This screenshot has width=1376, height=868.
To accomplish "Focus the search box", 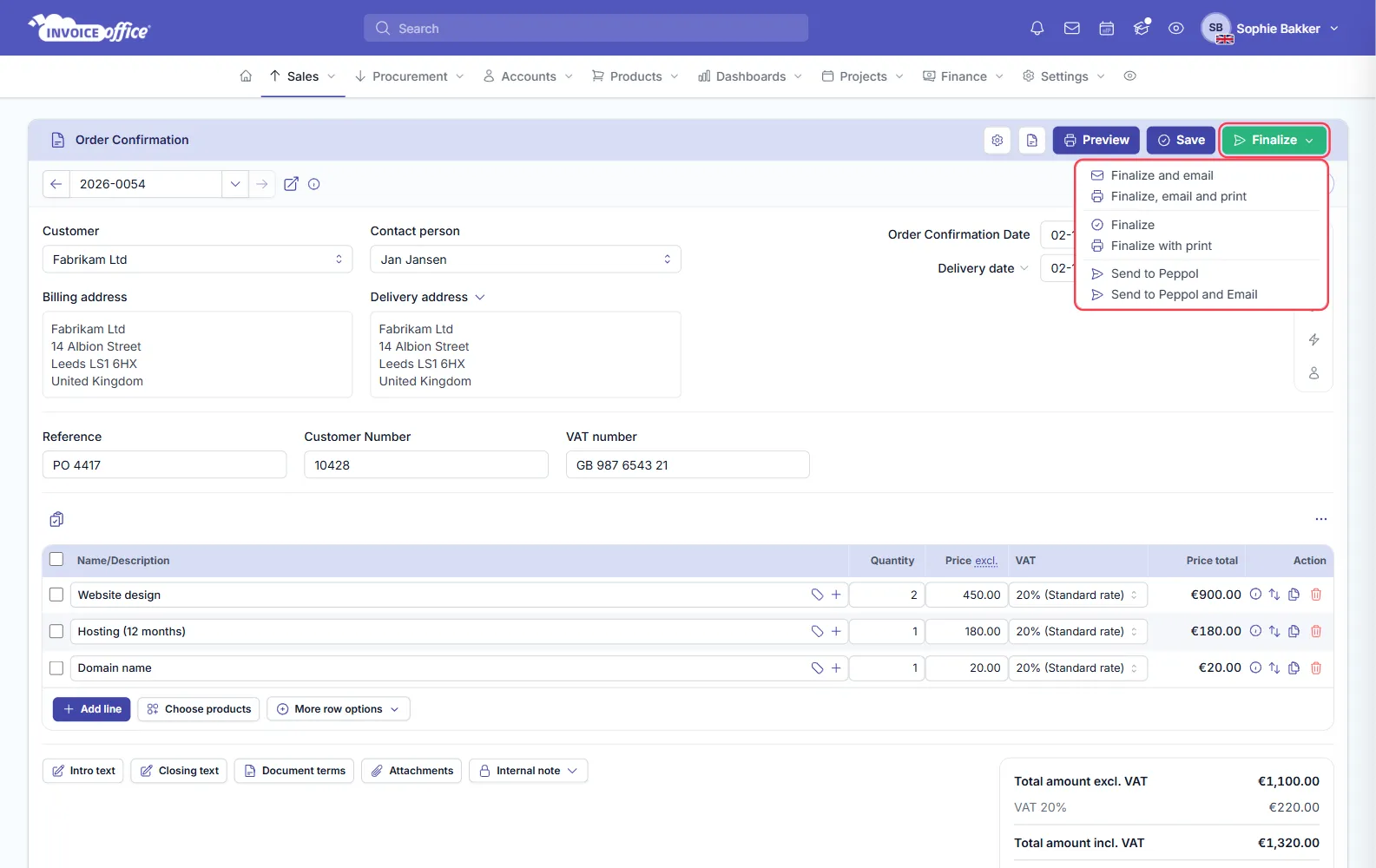I will (x=586, y=29).
